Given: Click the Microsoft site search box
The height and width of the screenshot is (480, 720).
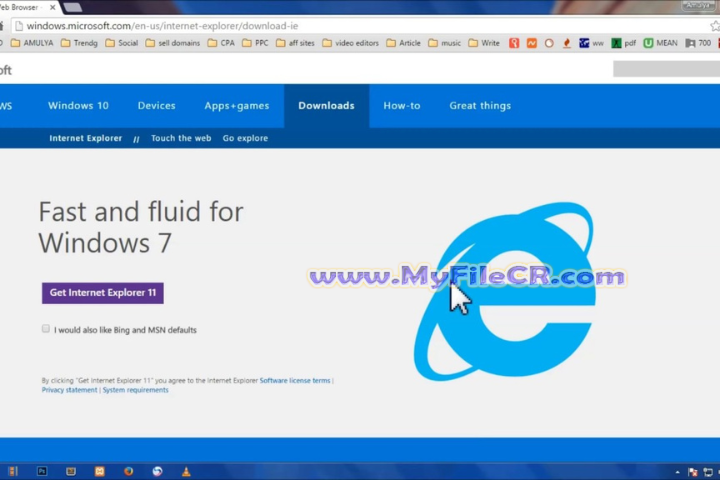Looking at the screenshot, I should pos(666,69).
